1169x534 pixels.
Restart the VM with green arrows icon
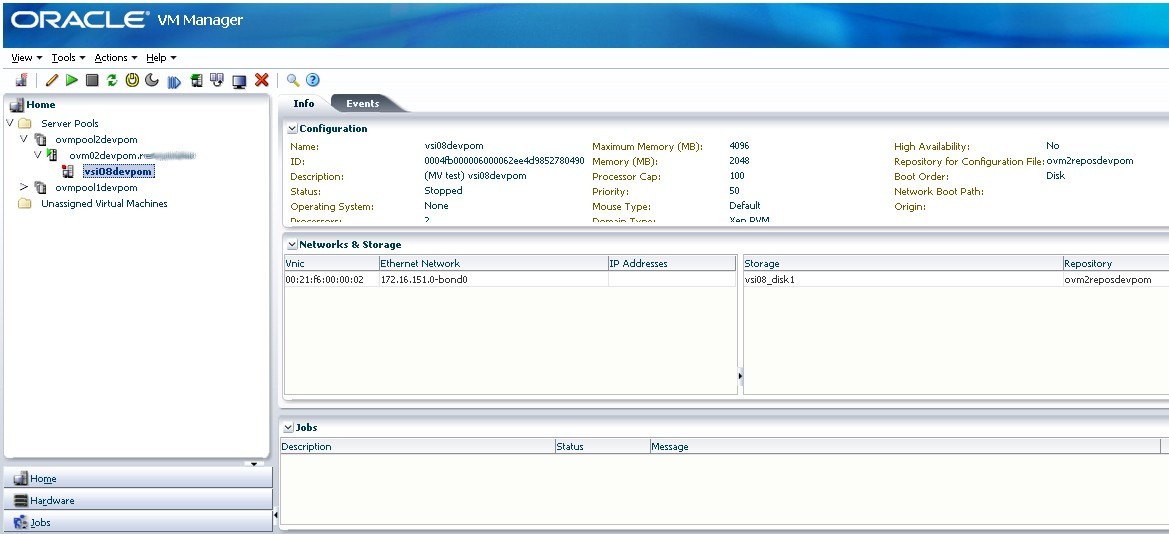click(112, 80)
